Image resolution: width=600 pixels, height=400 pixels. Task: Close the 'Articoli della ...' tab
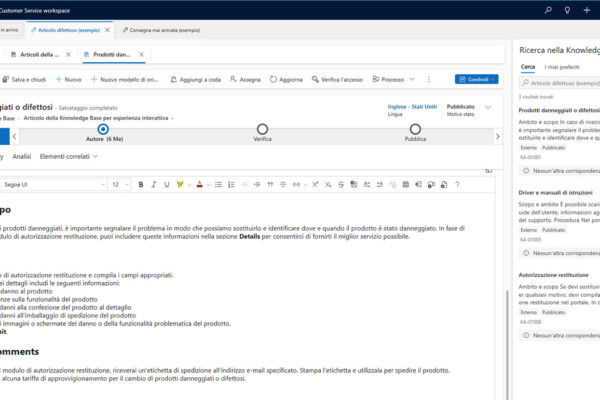tap(68, 54)
